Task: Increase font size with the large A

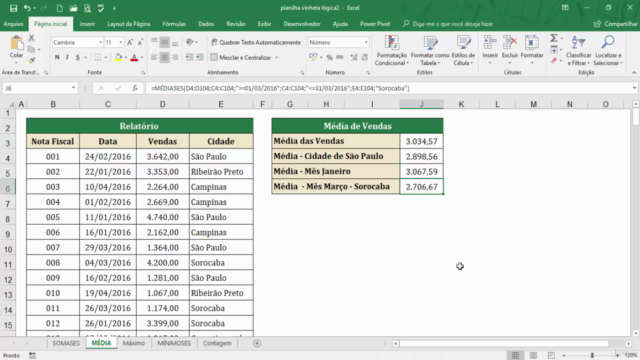Action: [x=130, y=42]
